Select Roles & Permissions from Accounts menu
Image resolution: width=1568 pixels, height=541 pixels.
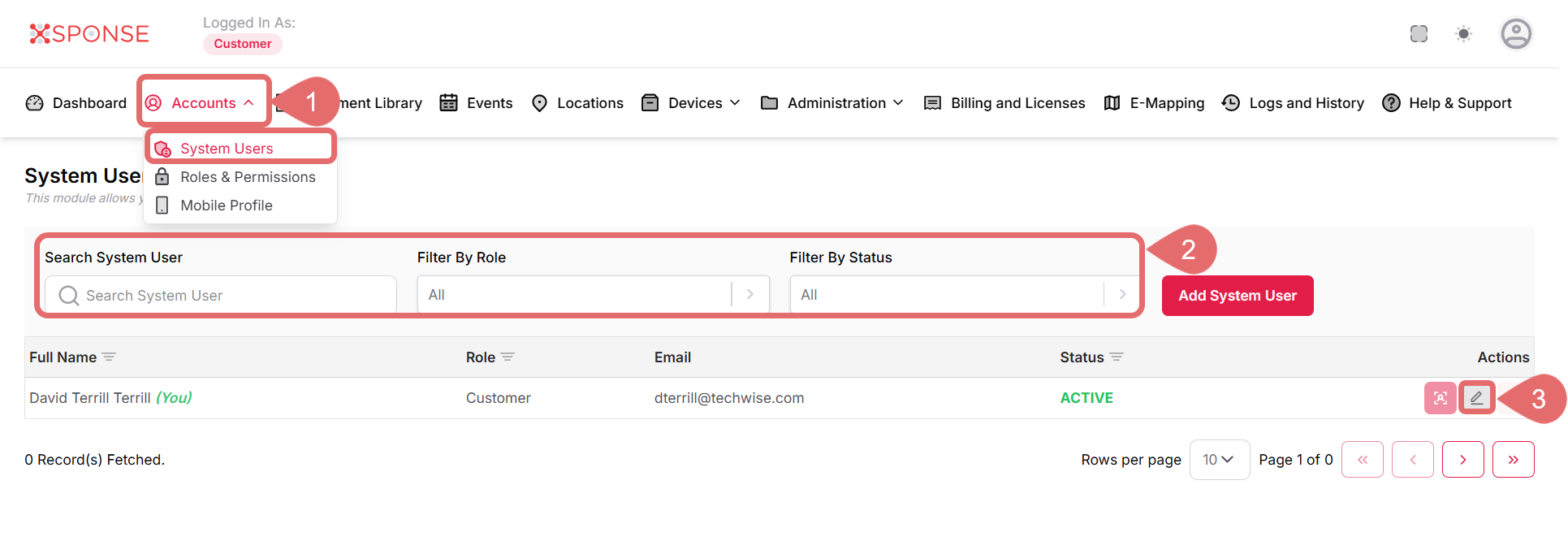pyautogui.click(x=248, y=177)
